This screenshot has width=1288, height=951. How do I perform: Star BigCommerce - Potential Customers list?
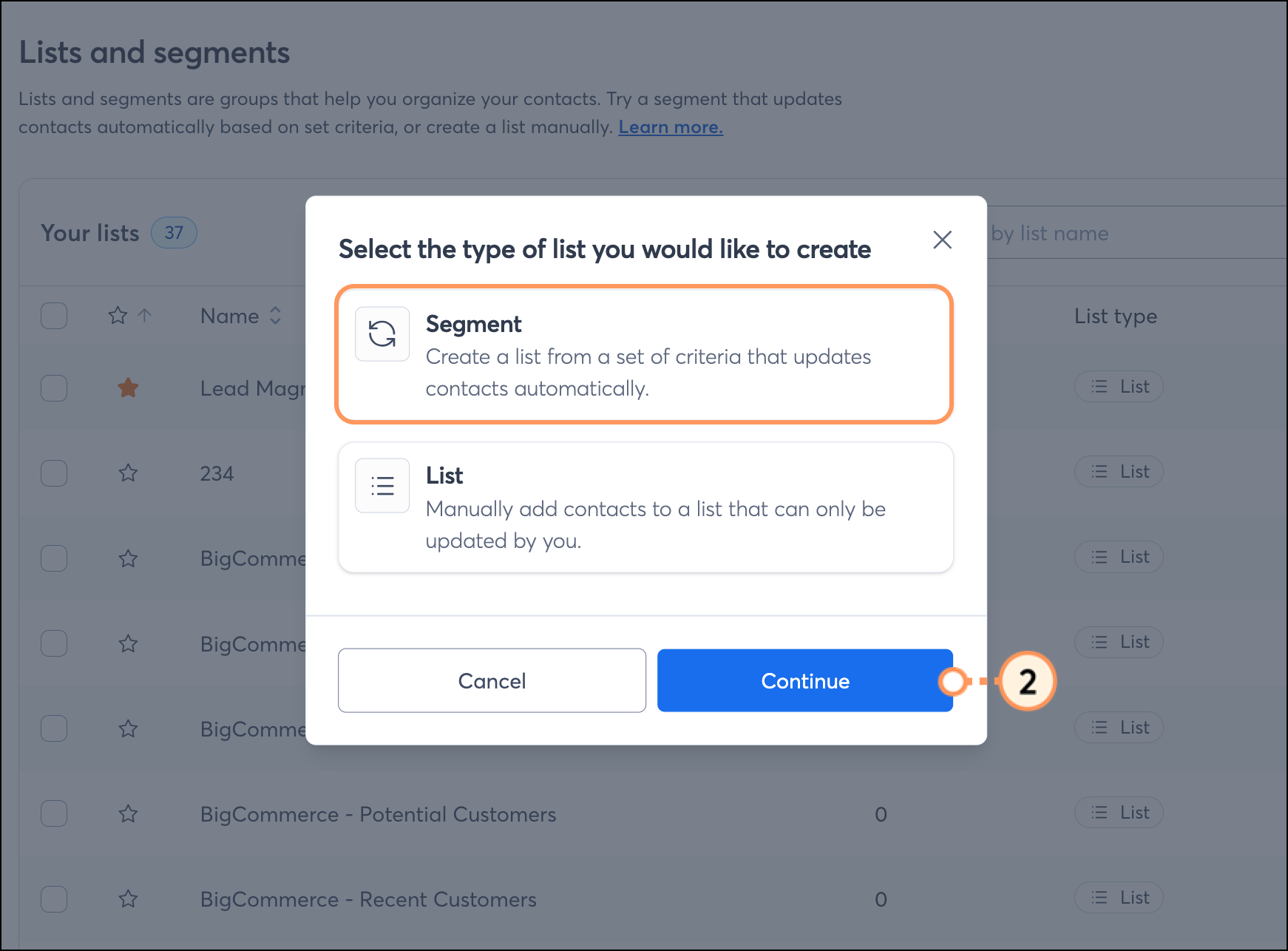pyautogui.click(x=129, y=814)
